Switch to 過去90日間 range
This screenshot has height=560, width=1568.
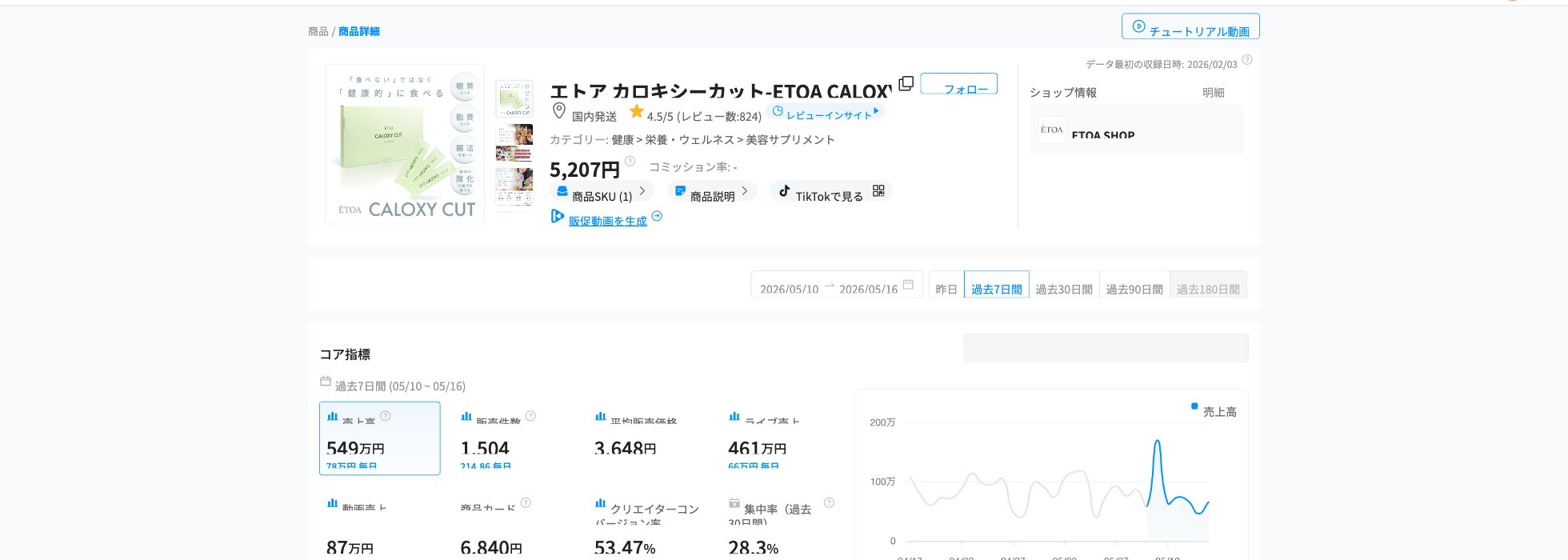[1134, 284]
